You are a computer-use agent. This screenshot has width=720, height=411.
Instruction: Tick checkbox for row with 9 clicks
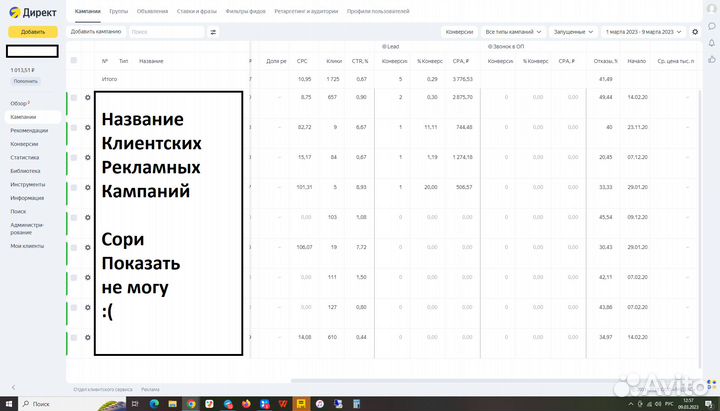click(x=74, y=127)
